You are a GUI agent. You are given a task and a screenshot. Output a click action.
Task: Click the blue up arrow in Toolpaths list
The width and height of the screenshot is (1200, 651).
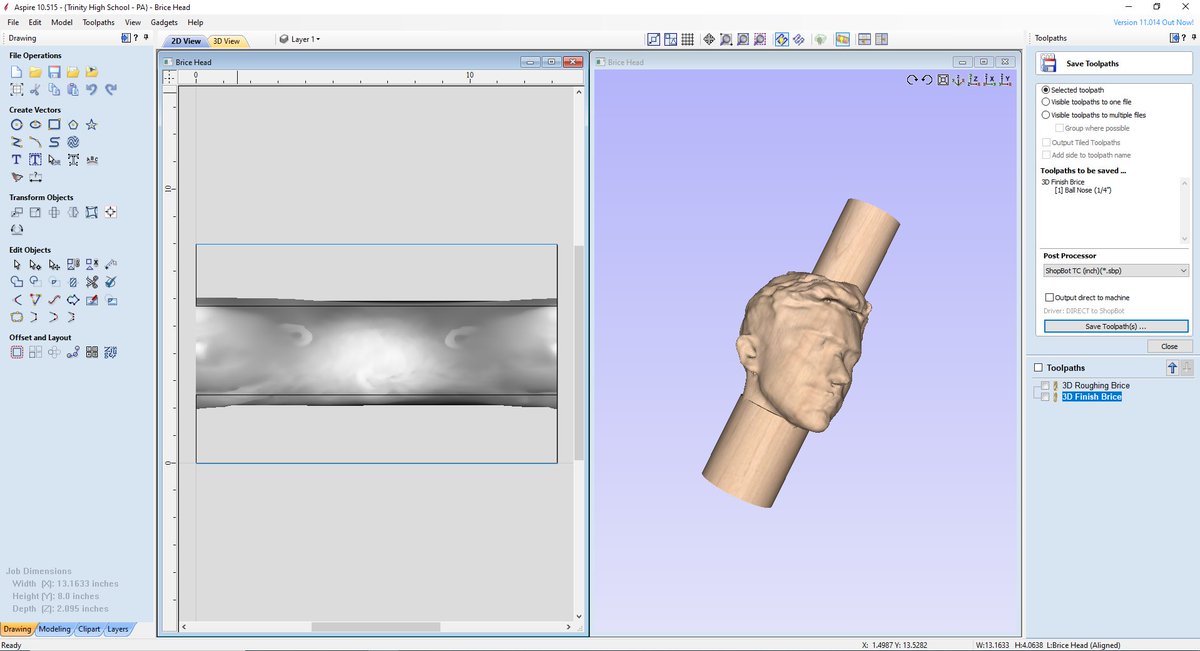[x=1173, y=368]
